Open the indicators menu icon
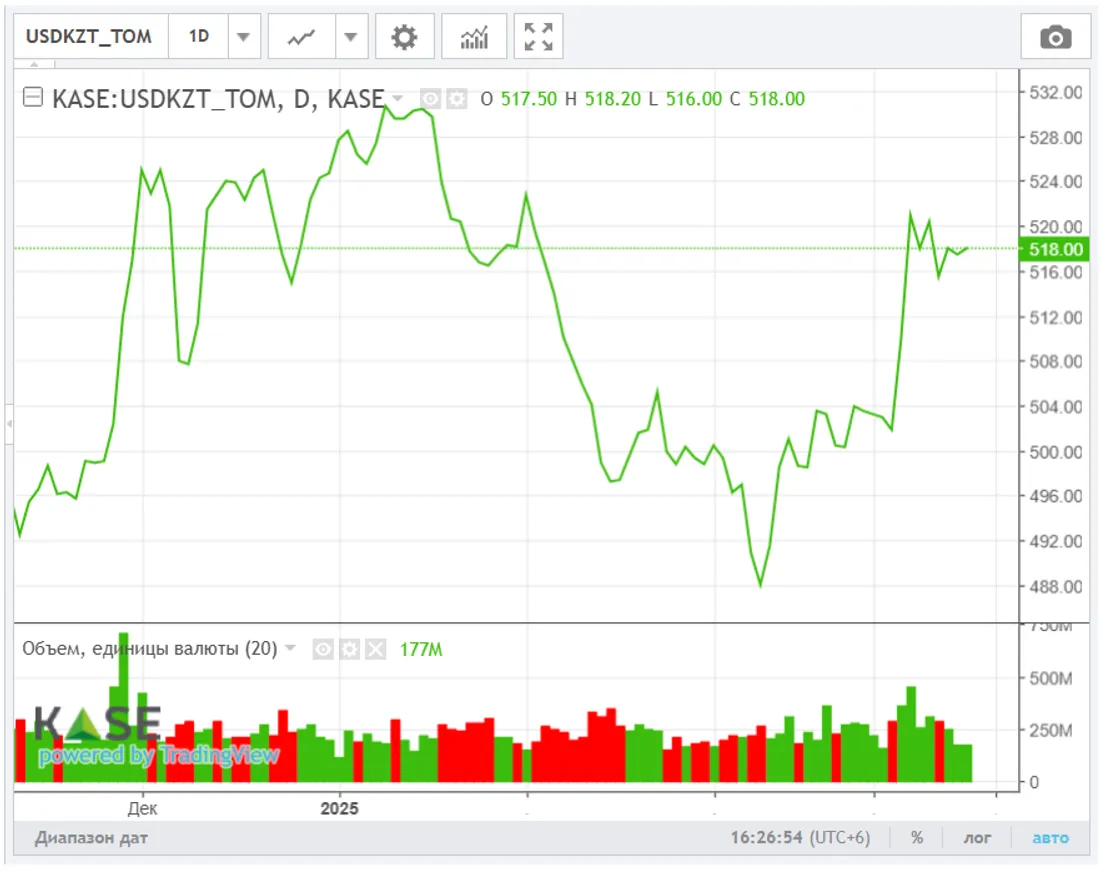The height and width of the screenshot is (872, 1102). [474, 37]
